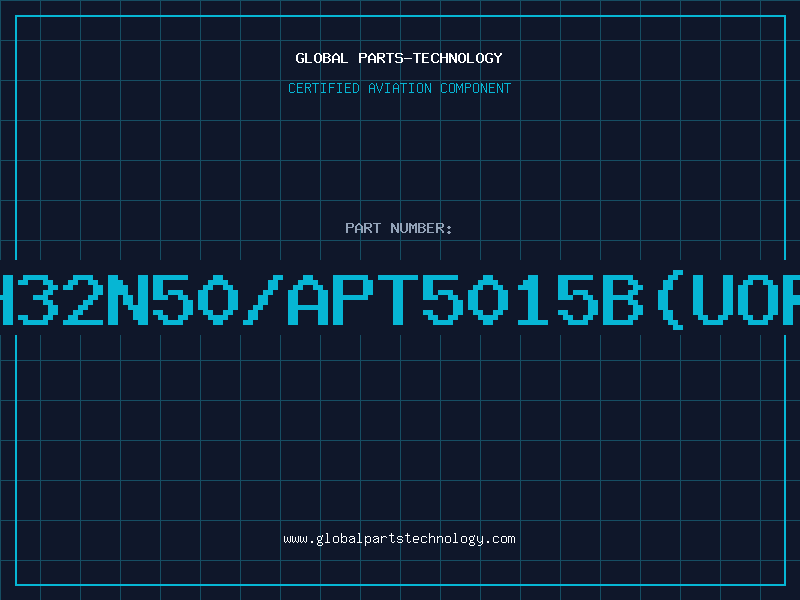Screen dimensions: 800x600
Task: Click the 'PART NUMBER:' label
Action: [399, 228]
